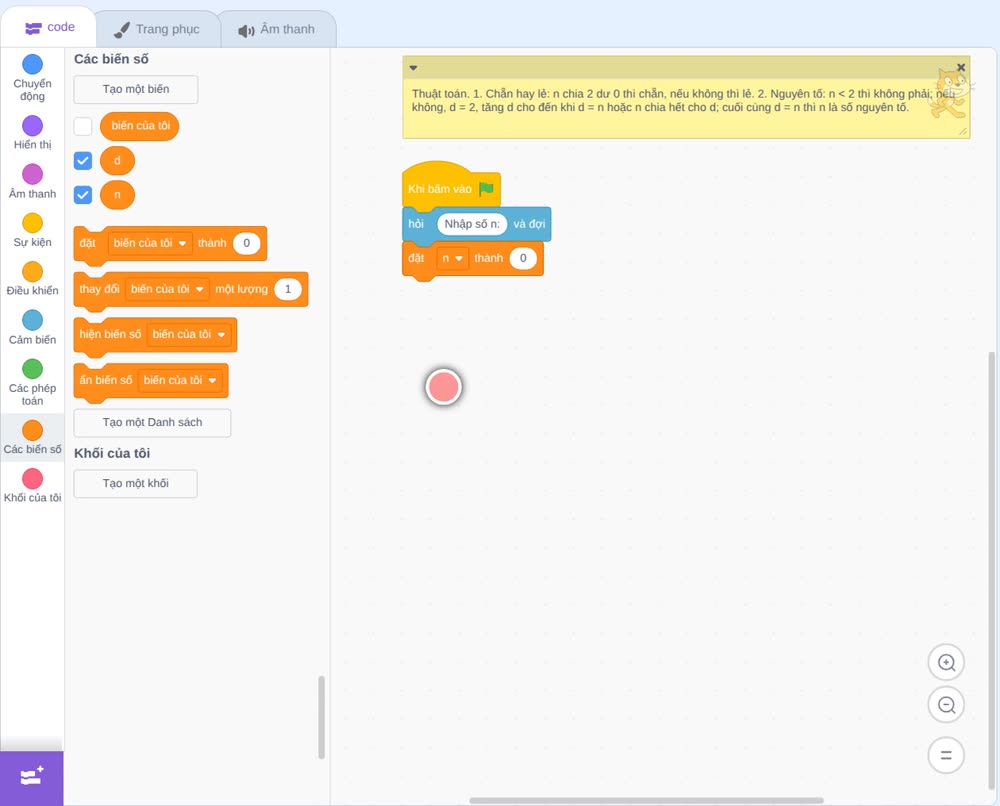Zoom in on the workspace

pos(946,663)
